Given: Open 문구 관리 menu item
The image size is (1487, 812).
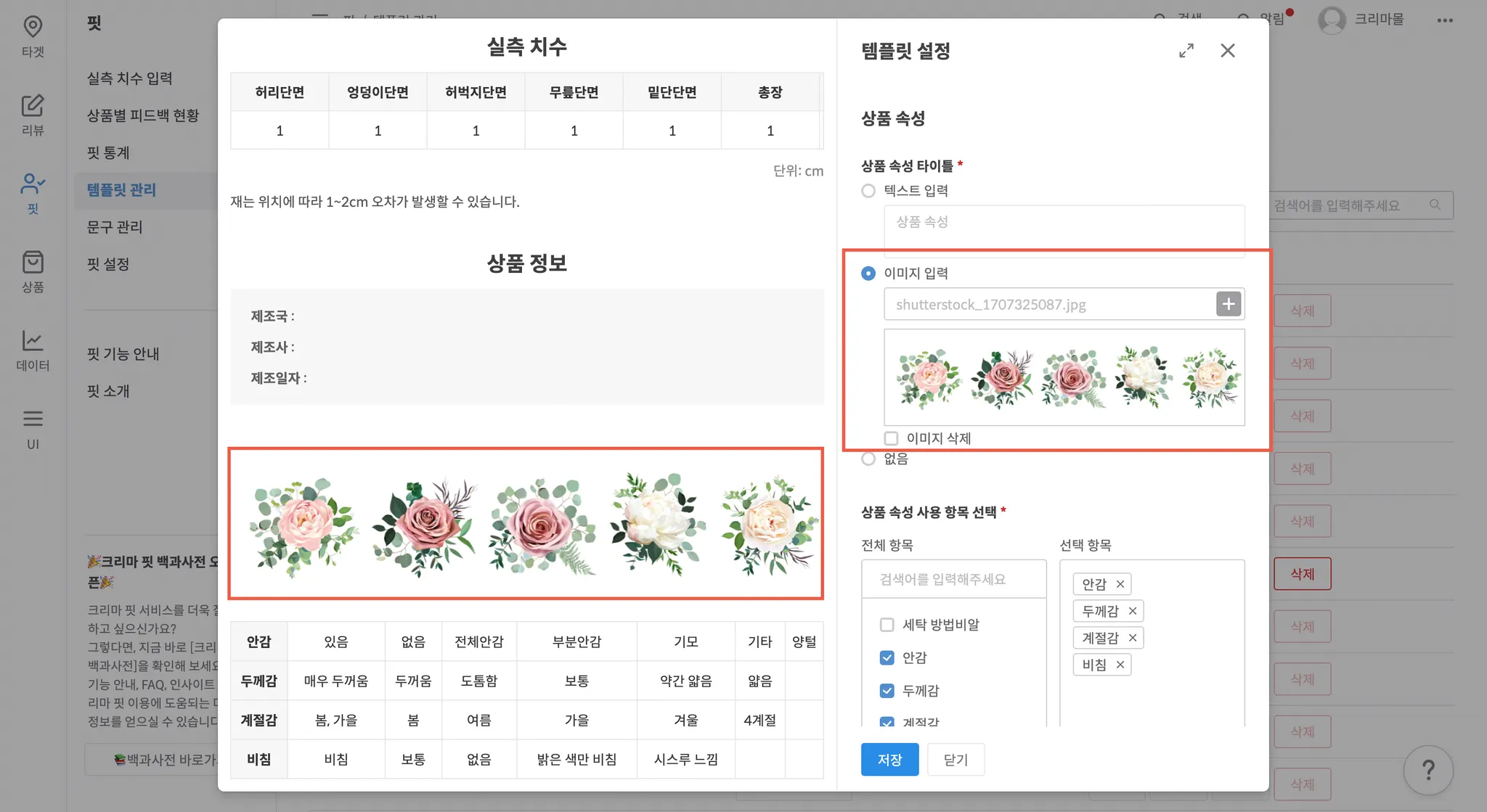Looking at the screenshot, I should coord(115,227).
